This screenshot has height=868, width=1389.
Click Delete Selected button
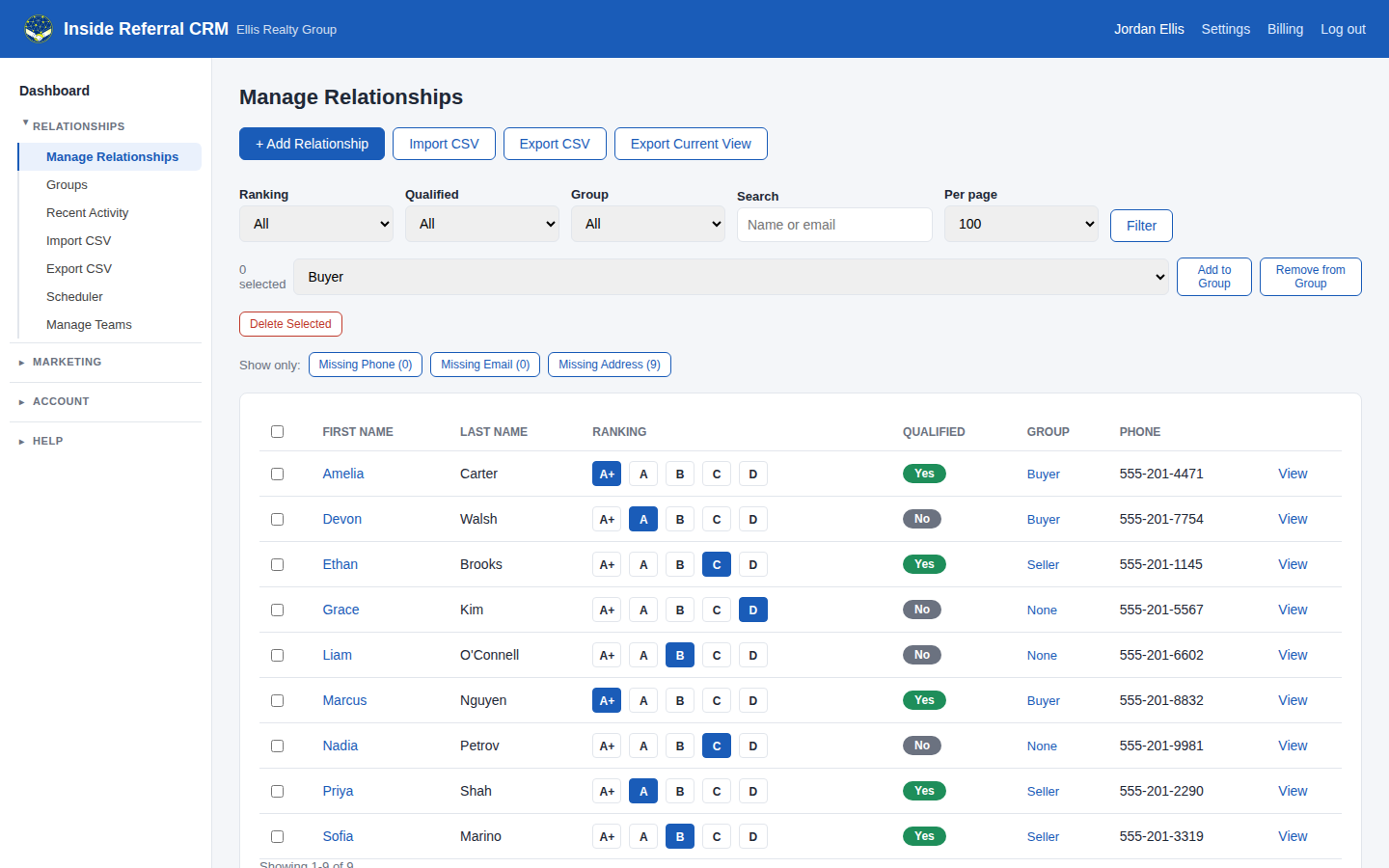pos(290,324)
